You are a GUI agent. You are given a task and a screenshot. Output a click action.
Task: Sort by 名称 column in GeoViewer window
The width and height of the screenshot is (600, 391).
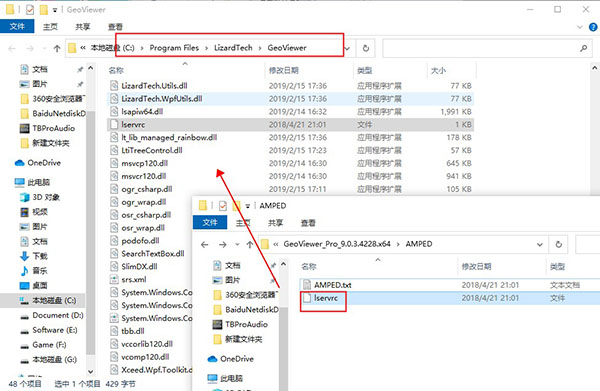[116, 70]
